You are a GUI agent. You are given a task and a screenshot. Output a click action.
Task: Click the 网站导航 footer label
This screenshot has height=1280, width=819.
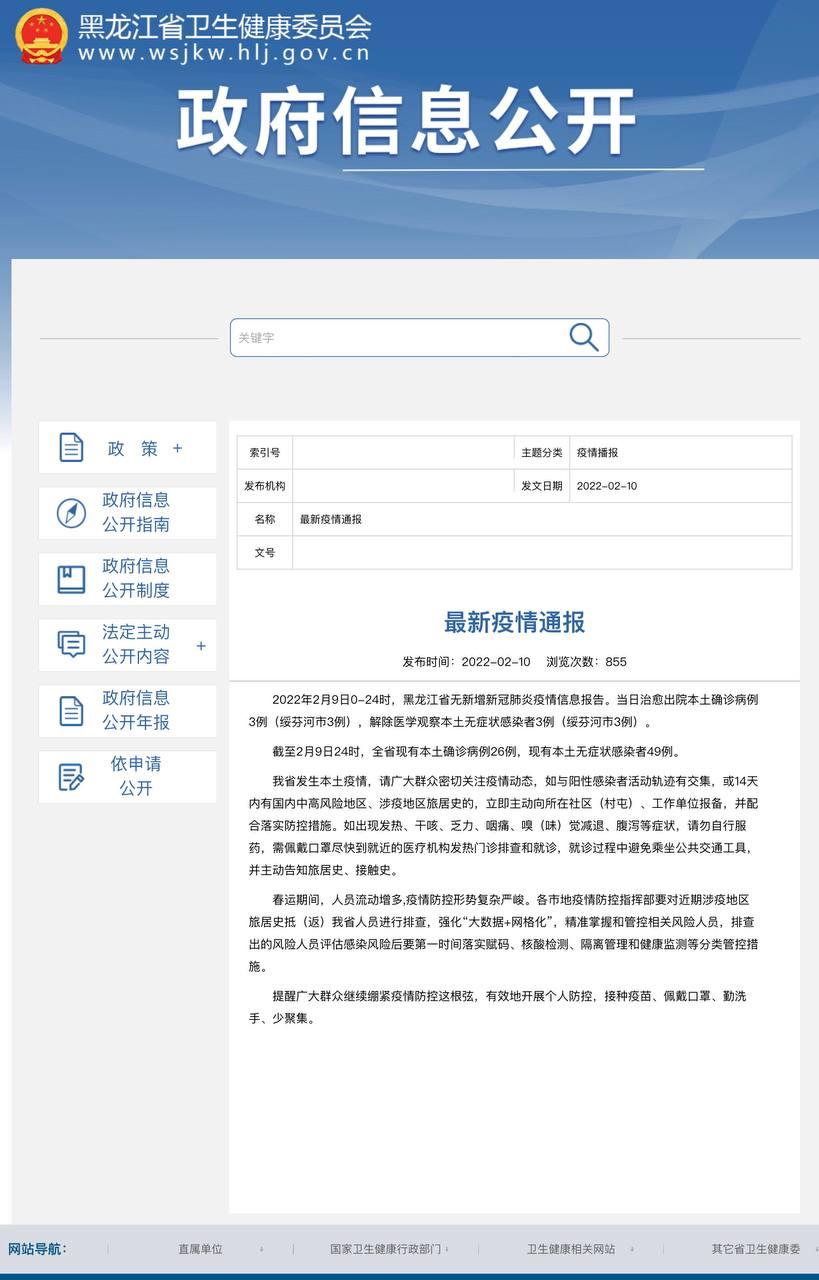pyautogui.click(x=37, y=1249)
